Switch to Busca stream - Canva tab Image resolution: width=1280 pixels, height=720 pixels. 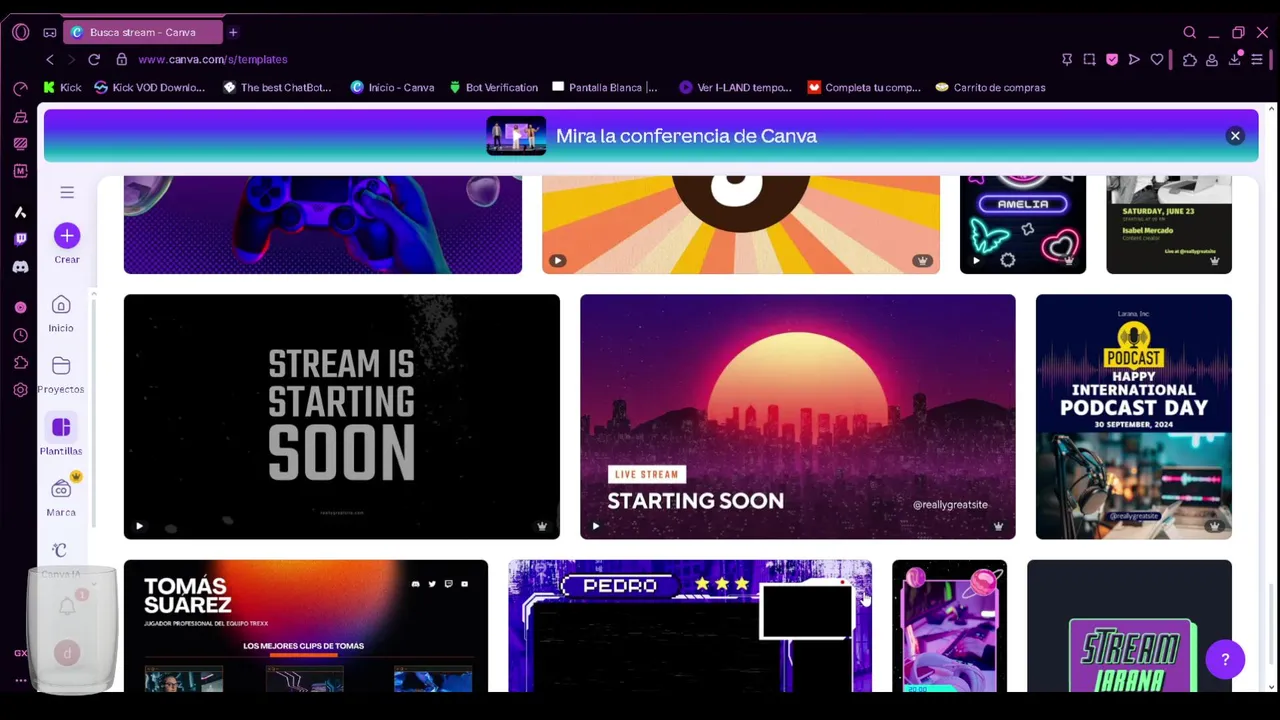click(x=144, y=32)
